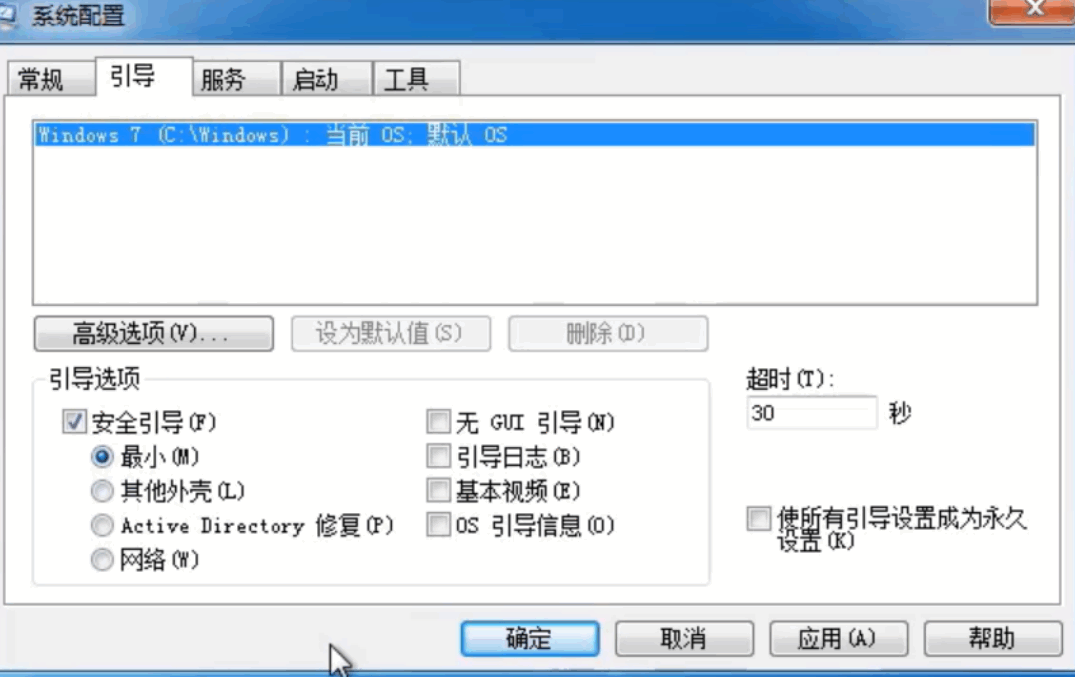Select Active Directory 修复 radio option
This screenshot has width=1075, height=677.
102,526
